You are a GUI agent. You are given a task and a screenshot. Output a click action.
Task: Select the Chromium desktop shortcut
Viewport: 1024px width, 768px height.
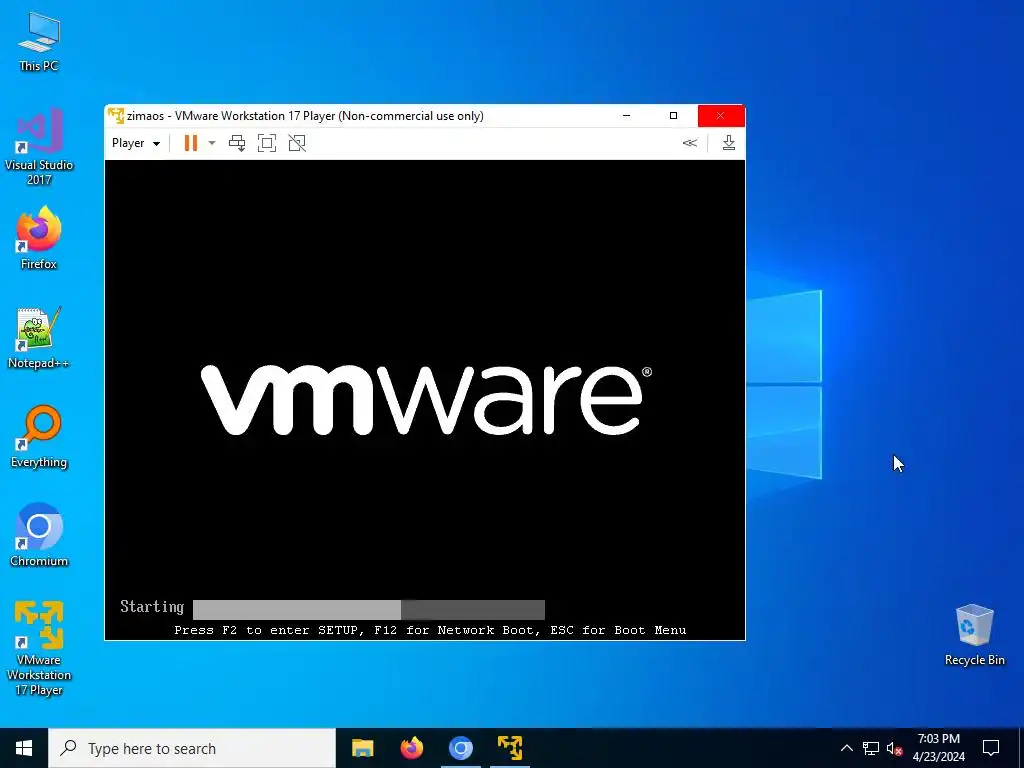tap(39, 535)
